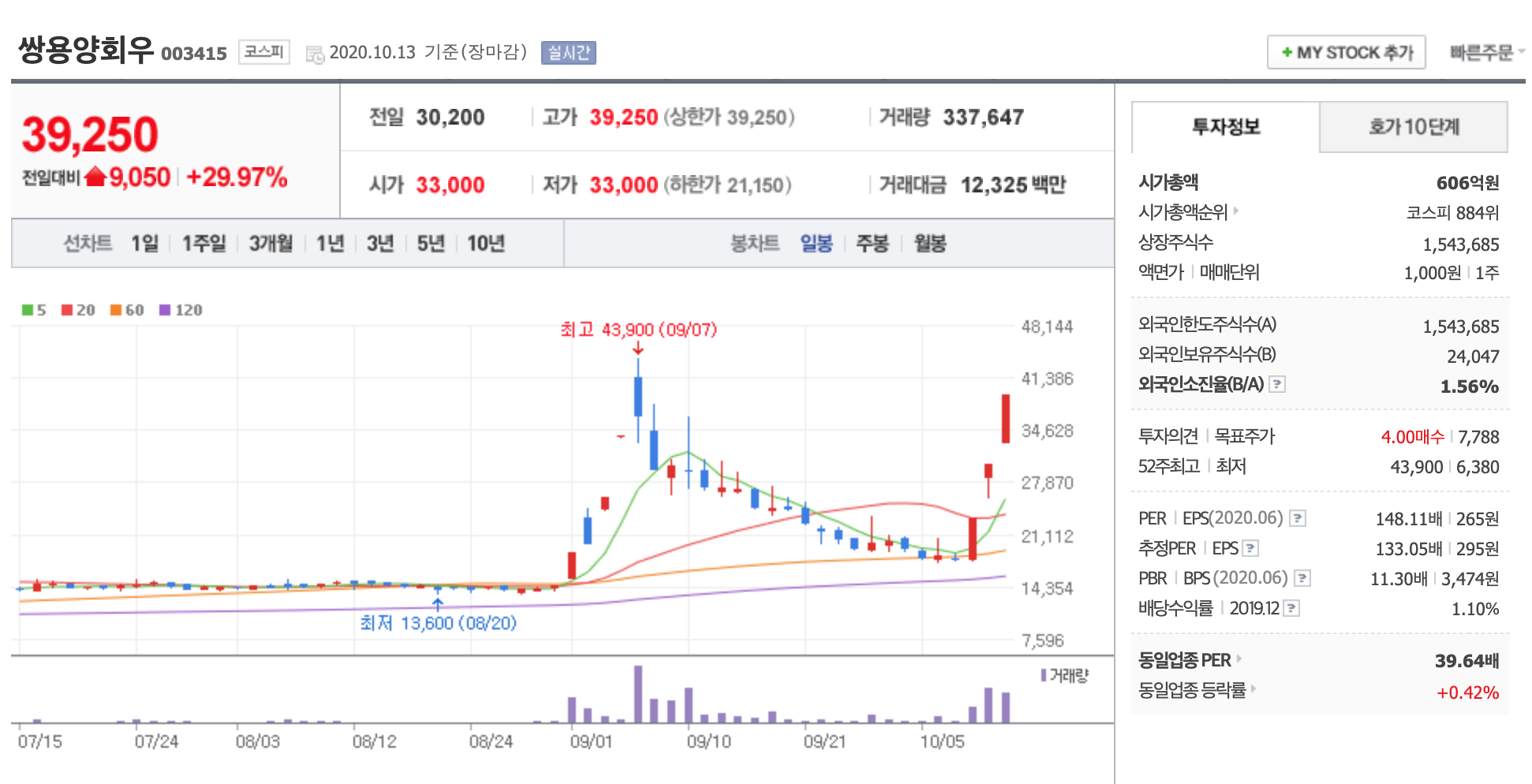This screenshot has width=1532, height=784.
Task: Click the 최고 43,900 (09/07) marker
Action: point(638,330)
